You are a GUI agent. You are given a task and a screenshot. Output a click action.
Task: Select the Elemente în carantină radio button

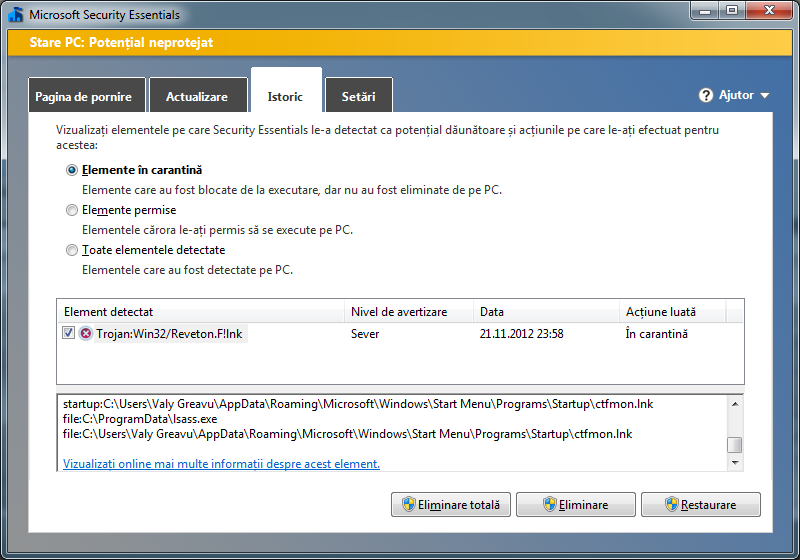click(x=71, y=170)
